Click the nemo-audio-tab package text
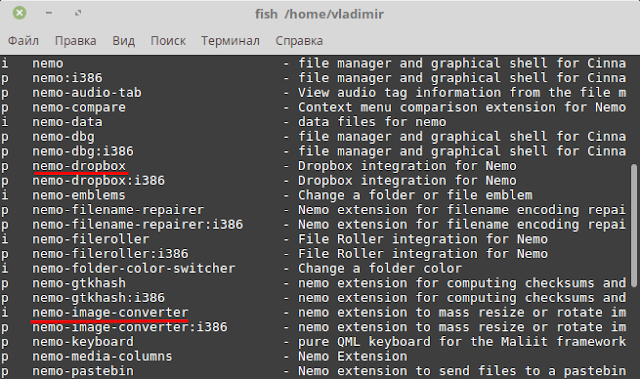 tap(87, 93)
